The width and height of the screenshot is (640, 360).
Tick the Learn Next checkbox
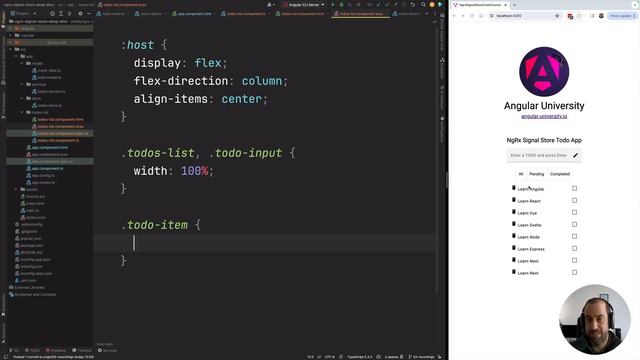coord(574,272)
